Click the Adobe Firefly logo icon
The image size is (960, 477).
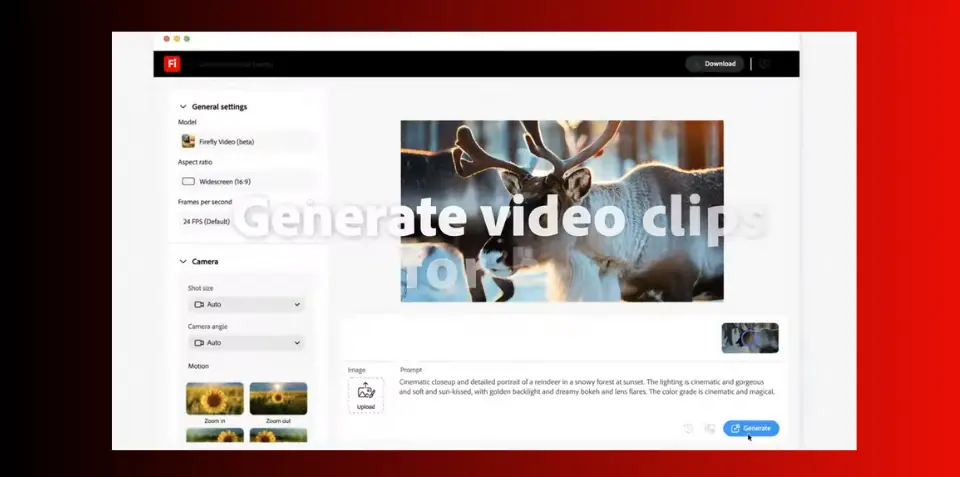pos(172,64)
